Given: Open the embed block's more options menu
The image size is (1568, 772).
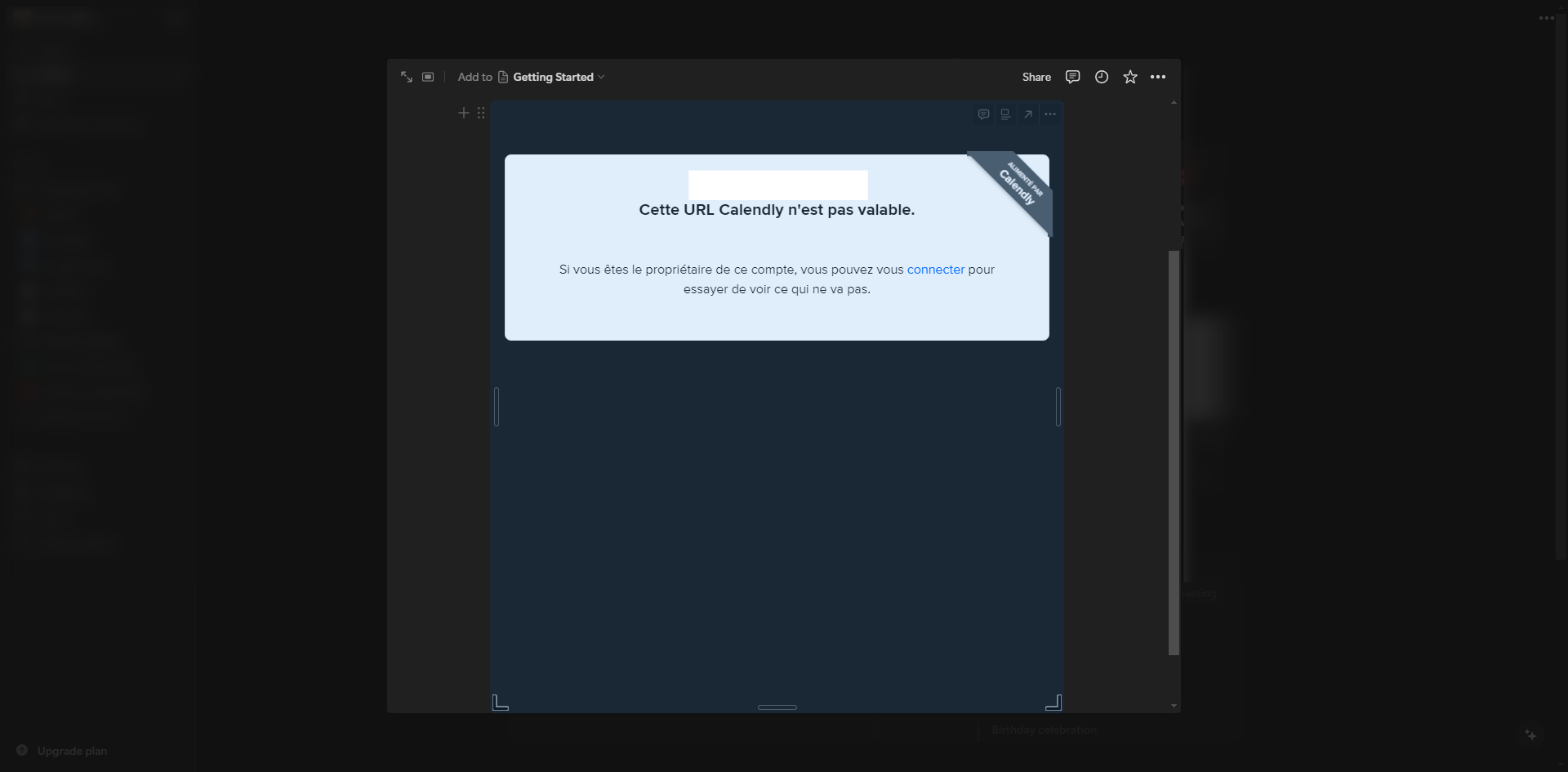Looking at the screenshot, I should [x=1050, y=114].
